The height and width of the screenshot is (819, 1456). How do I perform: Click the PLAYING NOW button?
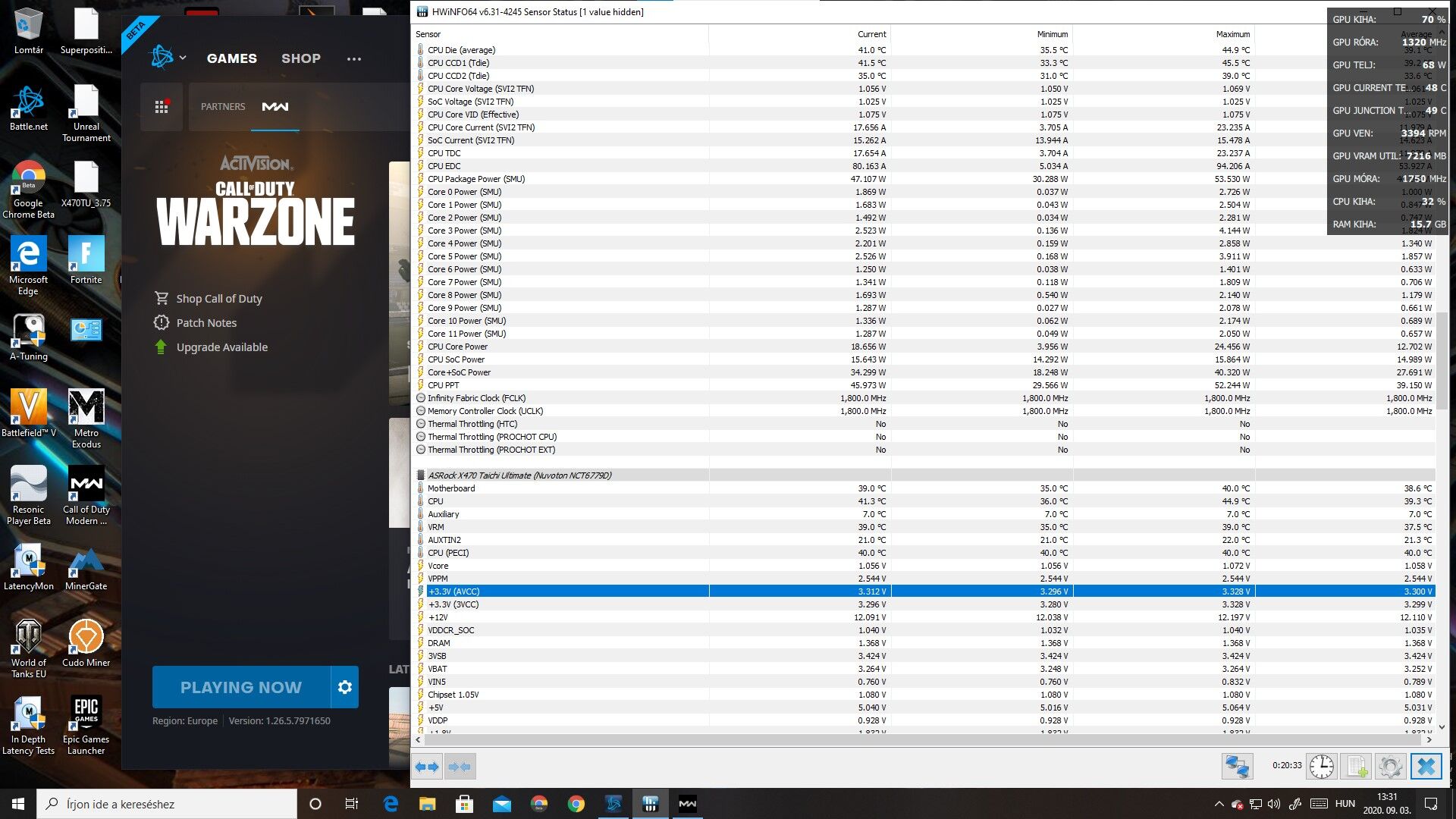pyautogui.click(x=241, y=687)
